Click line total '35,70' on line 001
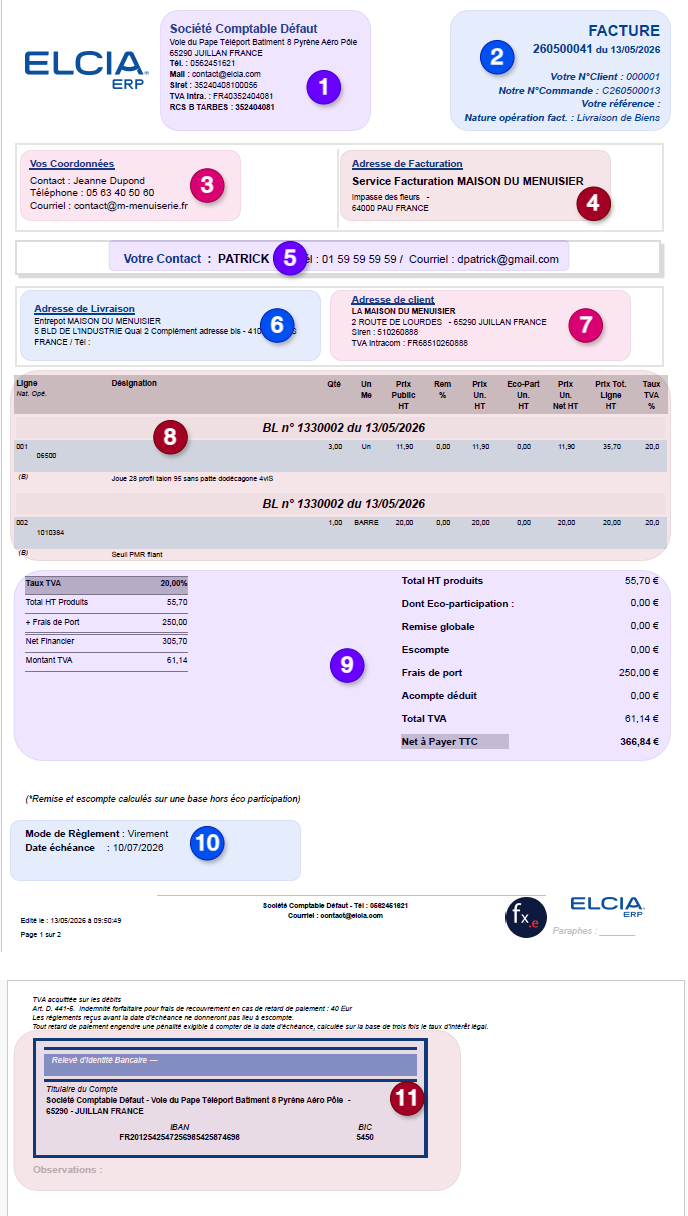 click(x=611, y=446)
